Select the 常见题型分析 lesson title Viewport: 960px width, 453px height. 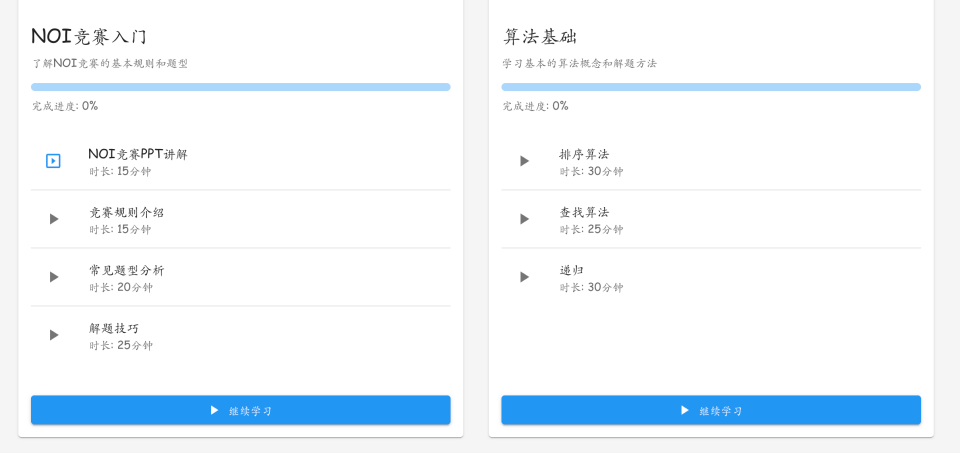pyautogui.click(x=127, y=271)
